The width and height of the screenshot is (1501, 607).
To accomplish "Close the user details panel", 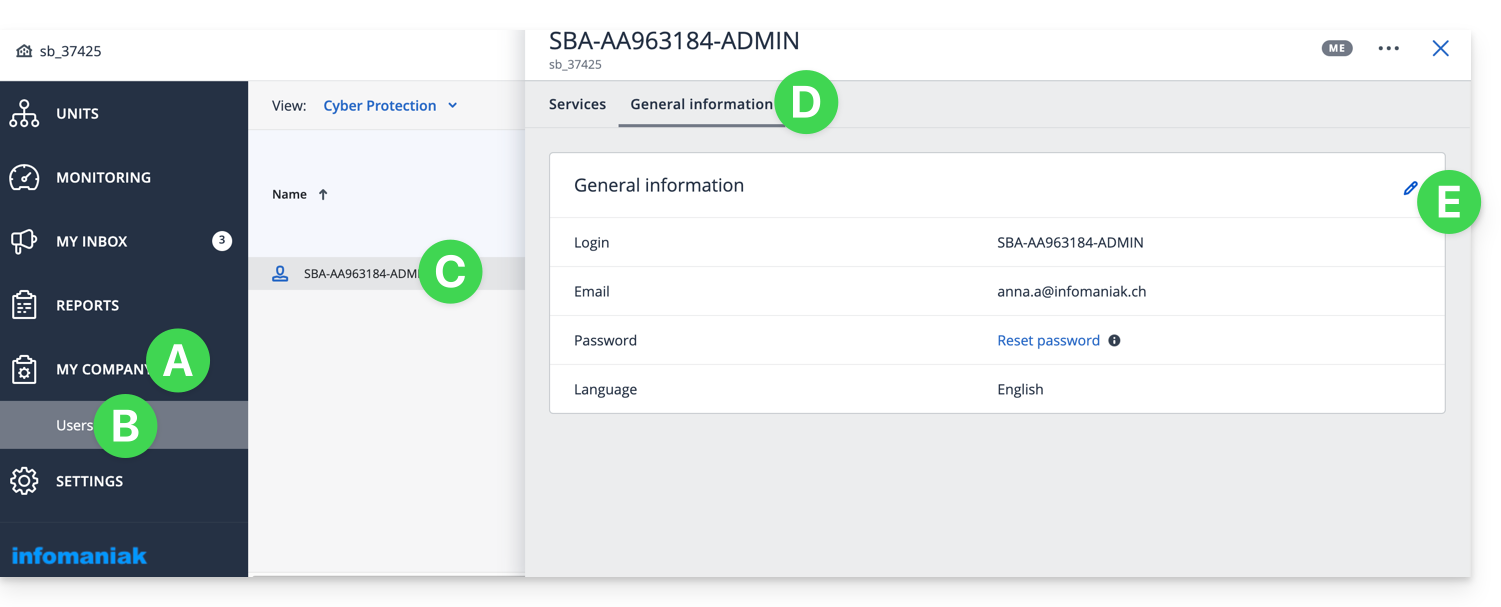I will [1440, 48].
